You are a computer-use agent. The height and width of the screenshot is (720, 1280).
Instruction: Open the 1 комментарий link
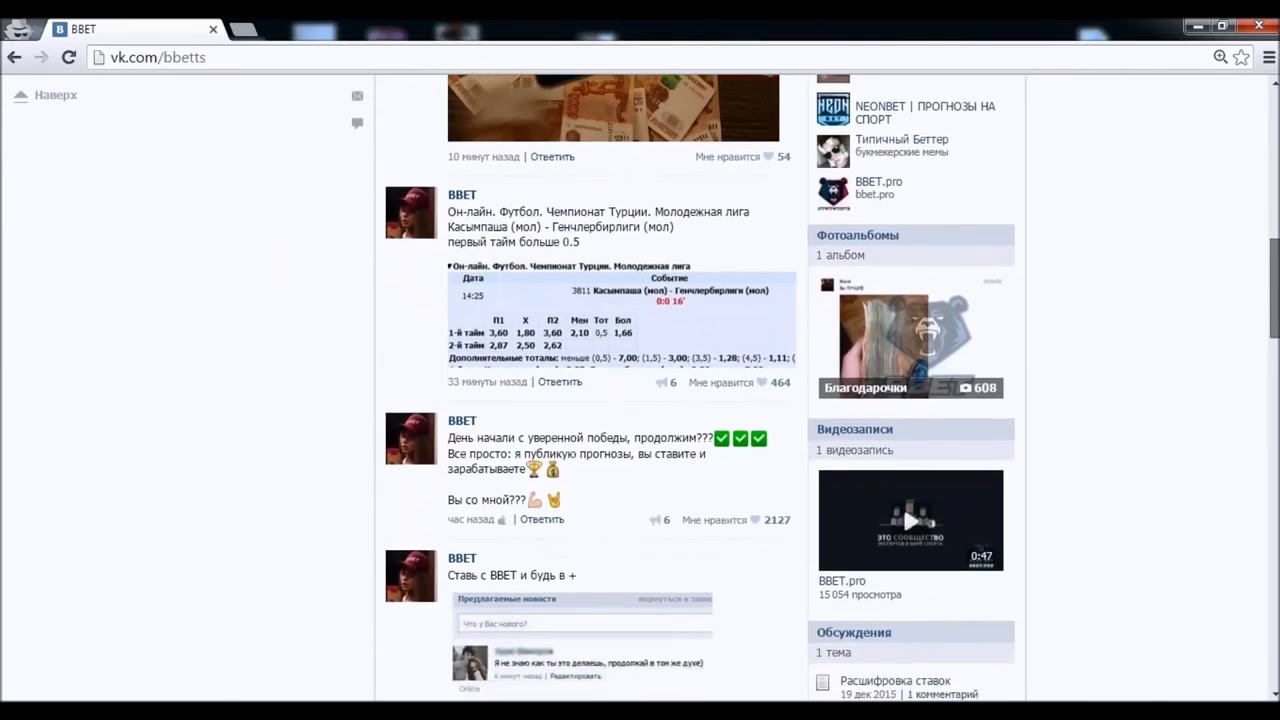(942, 694)
